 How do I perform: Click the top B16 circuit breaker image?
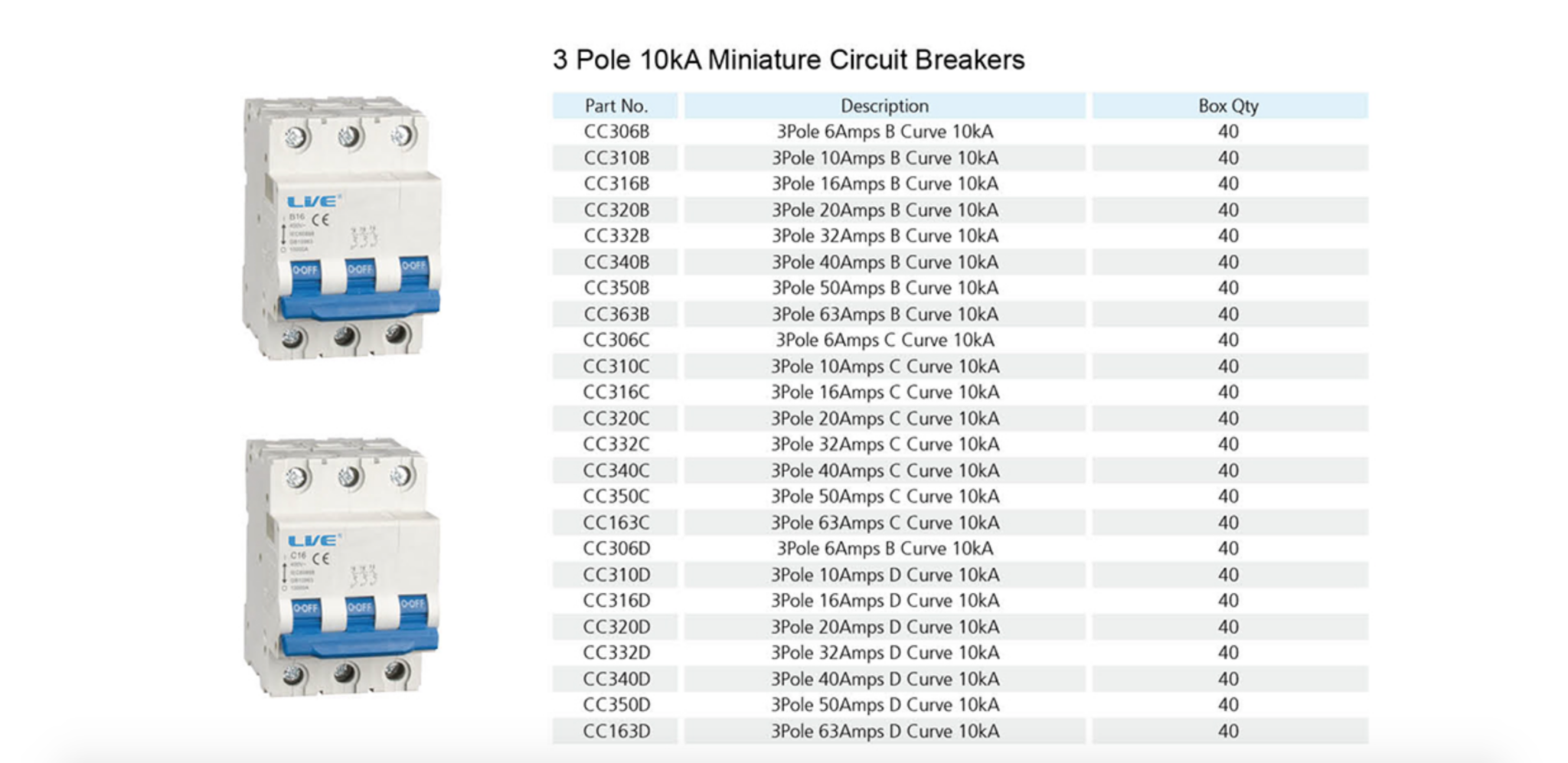[x=341, y=227]
